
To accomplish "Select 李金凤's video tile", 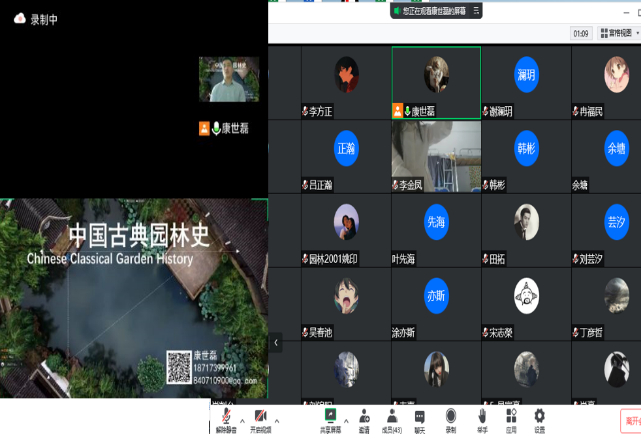I will [x=436, y=156].
